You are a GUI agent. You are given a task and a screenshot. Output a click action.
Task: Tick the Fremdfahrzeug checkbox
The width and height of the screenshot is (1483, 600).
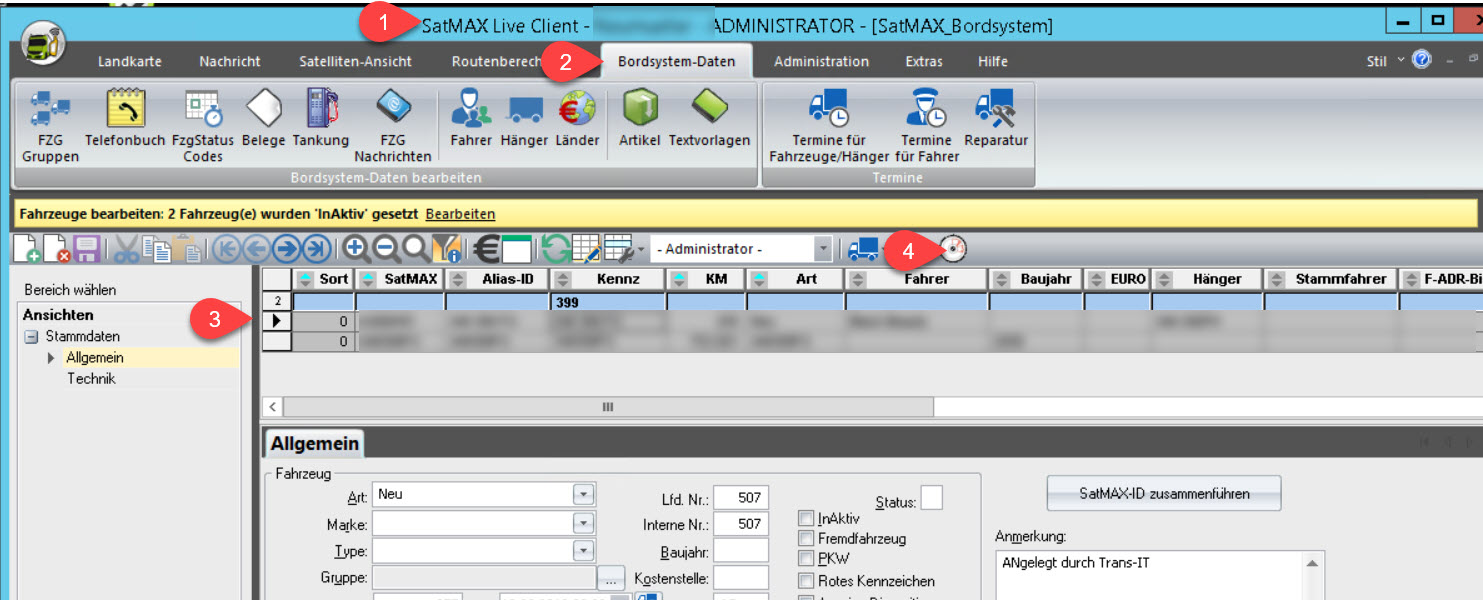coord(806,538)
